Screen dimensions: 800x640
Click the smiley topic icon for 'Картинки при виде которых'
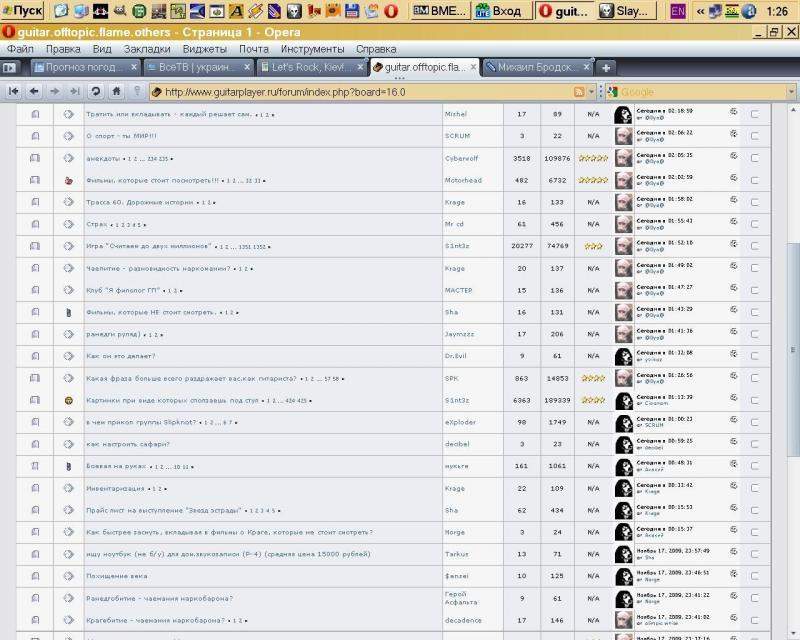[69, 401]
